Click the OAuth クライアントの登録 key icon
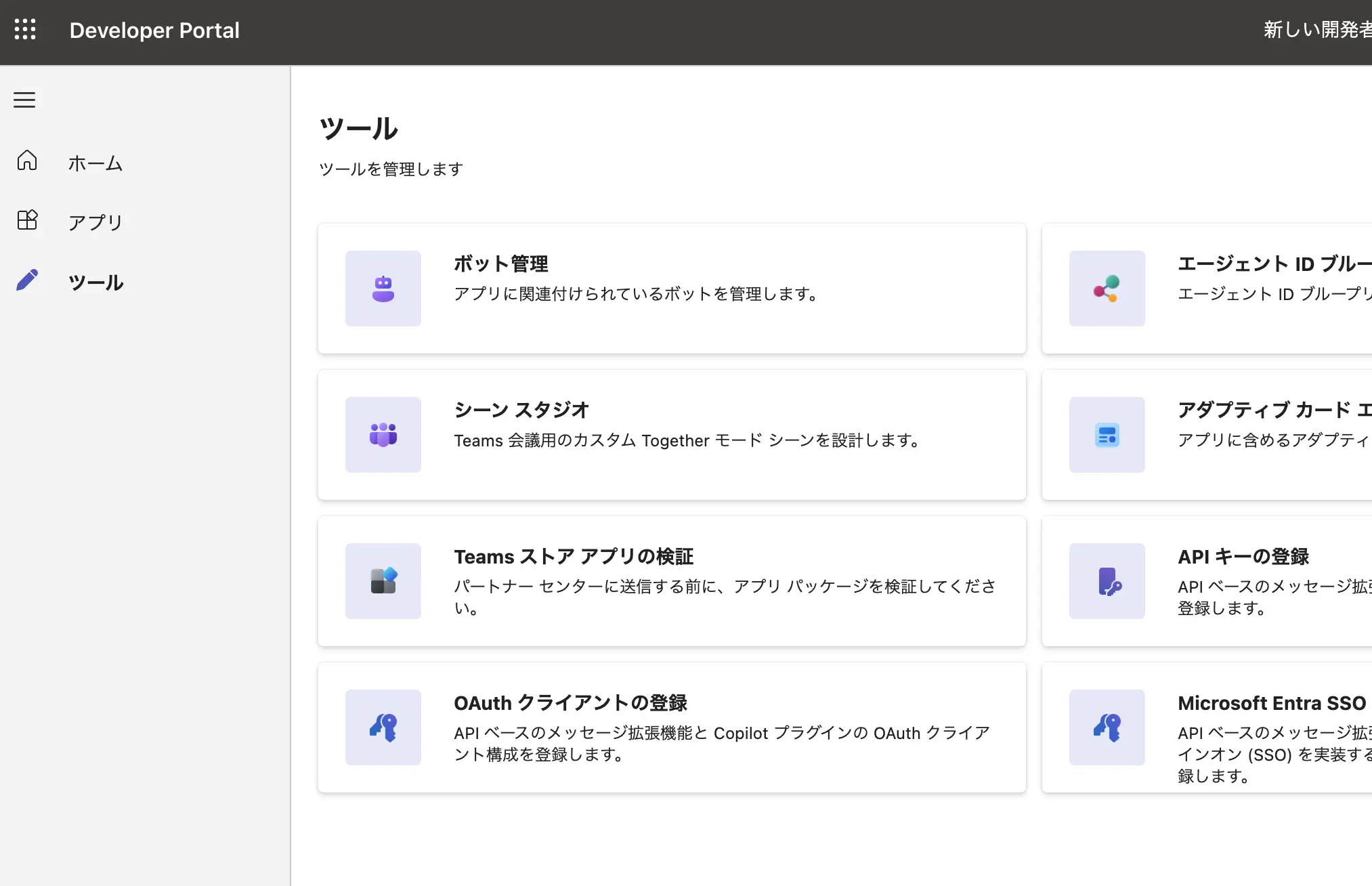 click(x=383, y=727)
